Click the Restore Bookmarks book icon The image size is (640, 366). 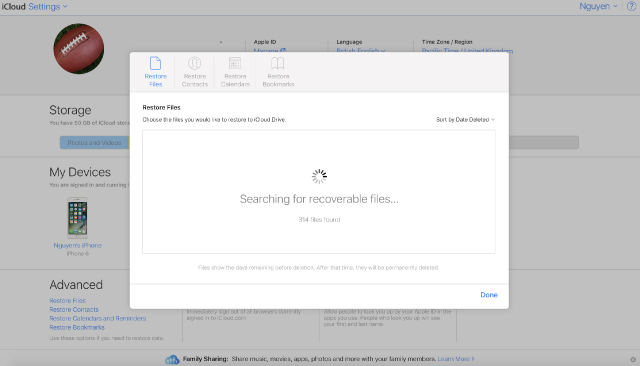click(x=278, y=63)
